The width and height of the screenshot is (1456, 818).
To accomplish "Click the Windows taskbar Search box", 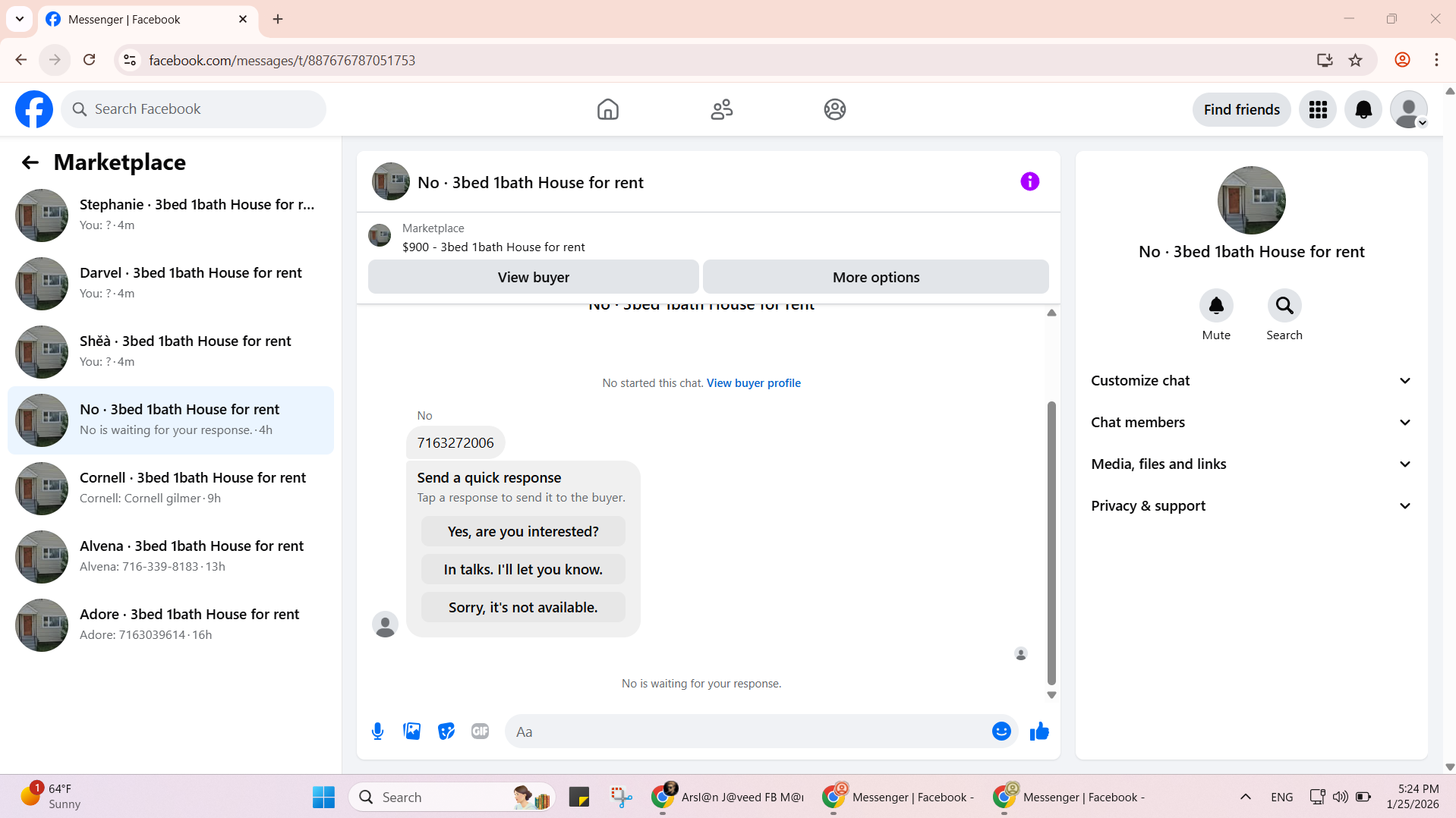I will pyautogui.click(x=452, y=797).
